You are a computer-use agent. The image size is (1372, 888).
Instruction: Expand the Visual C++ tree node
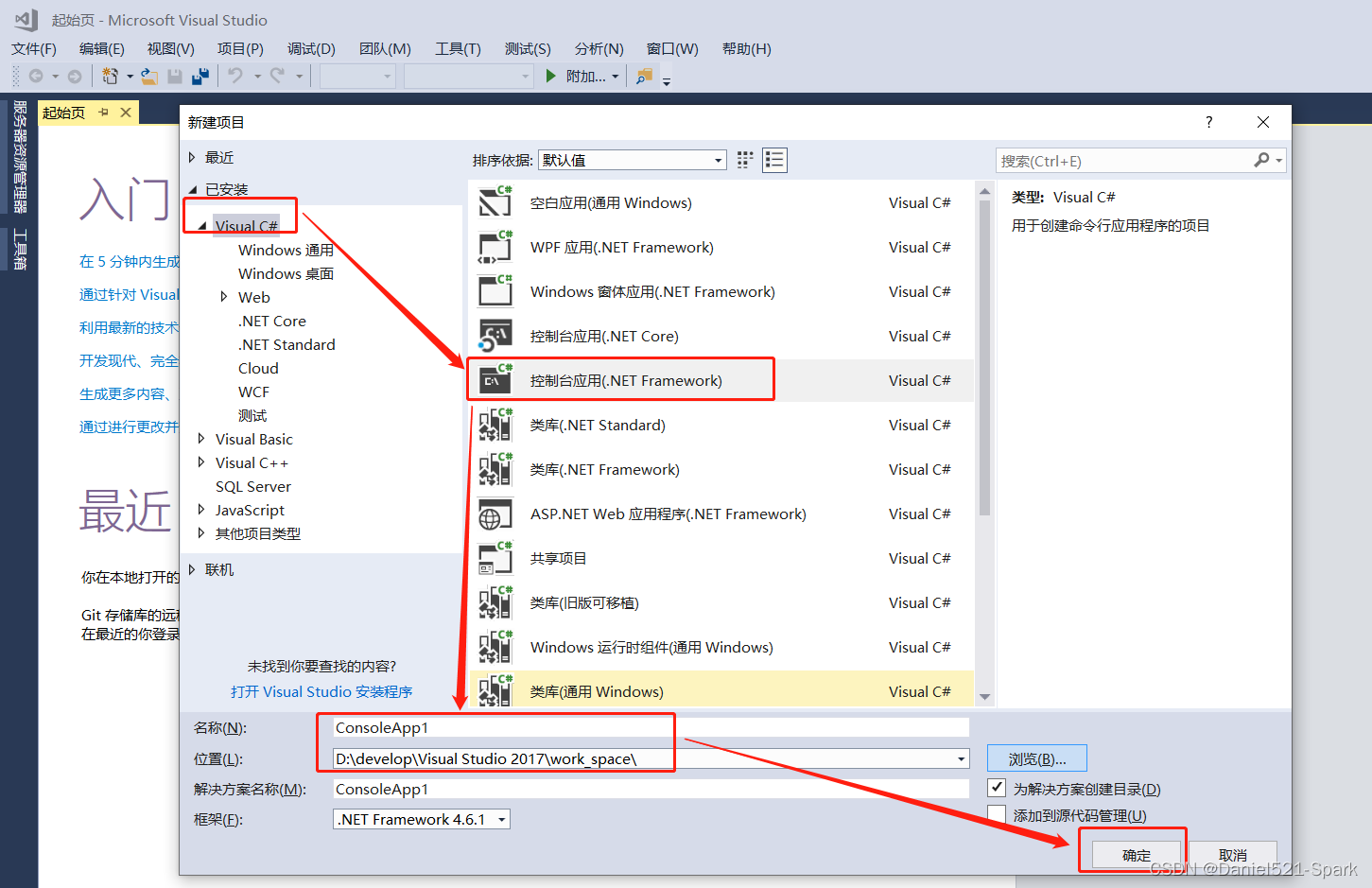click(x=201, y=462)
